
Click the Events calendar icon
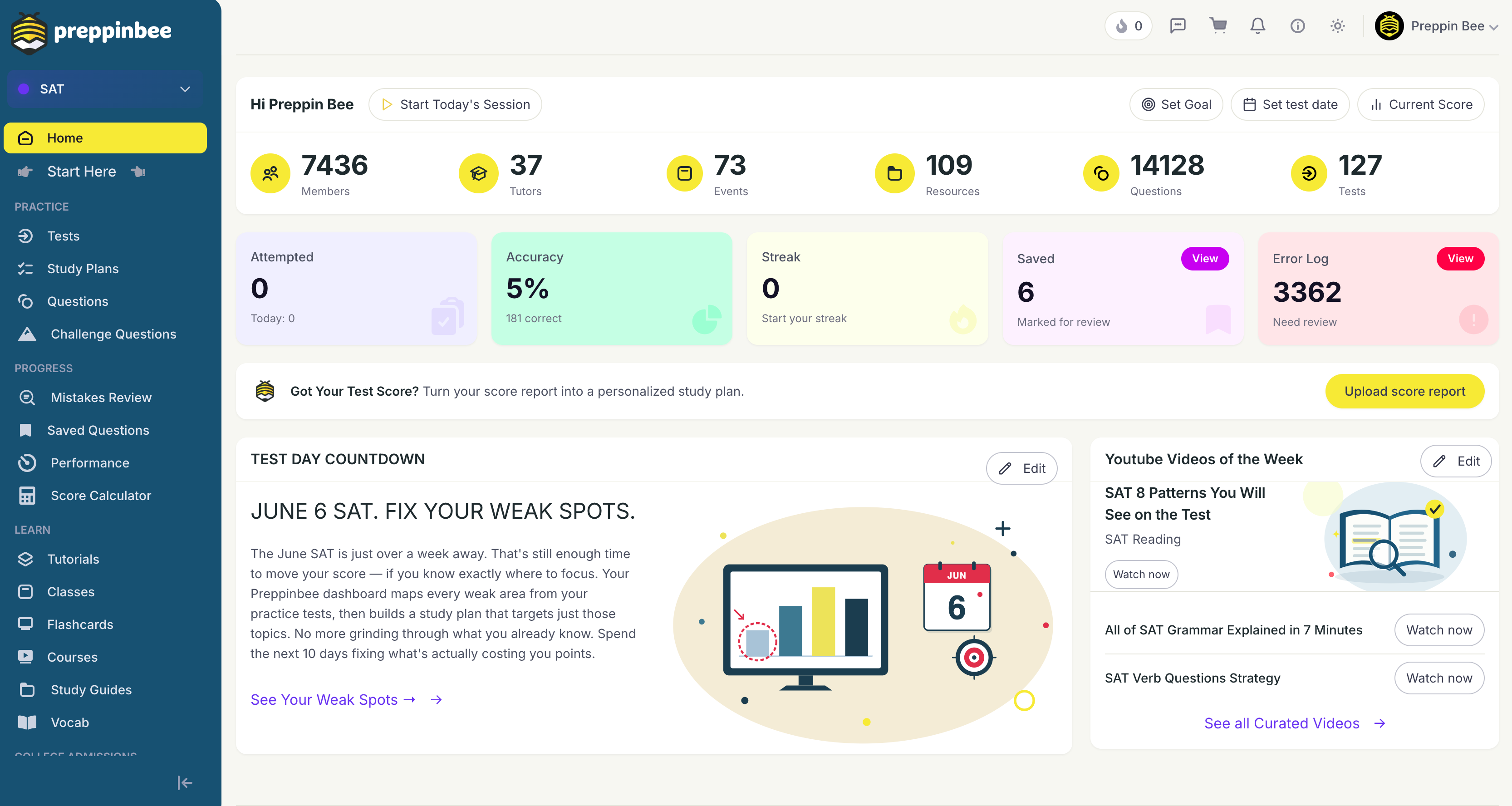(x=684, y=174)
